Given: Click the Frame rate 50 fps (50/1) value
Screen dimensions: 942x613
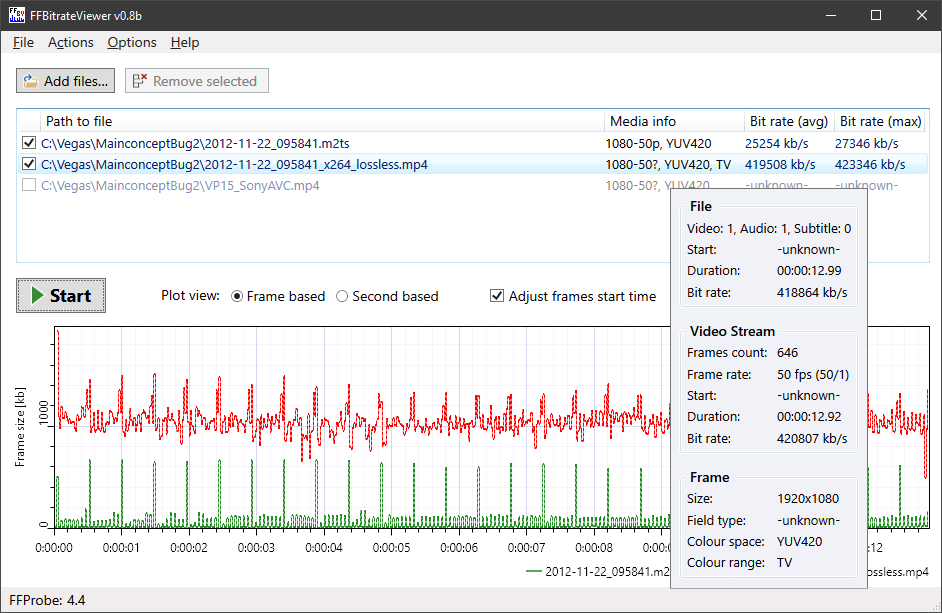Looking at the screenshot, I should tap(813, 374).
